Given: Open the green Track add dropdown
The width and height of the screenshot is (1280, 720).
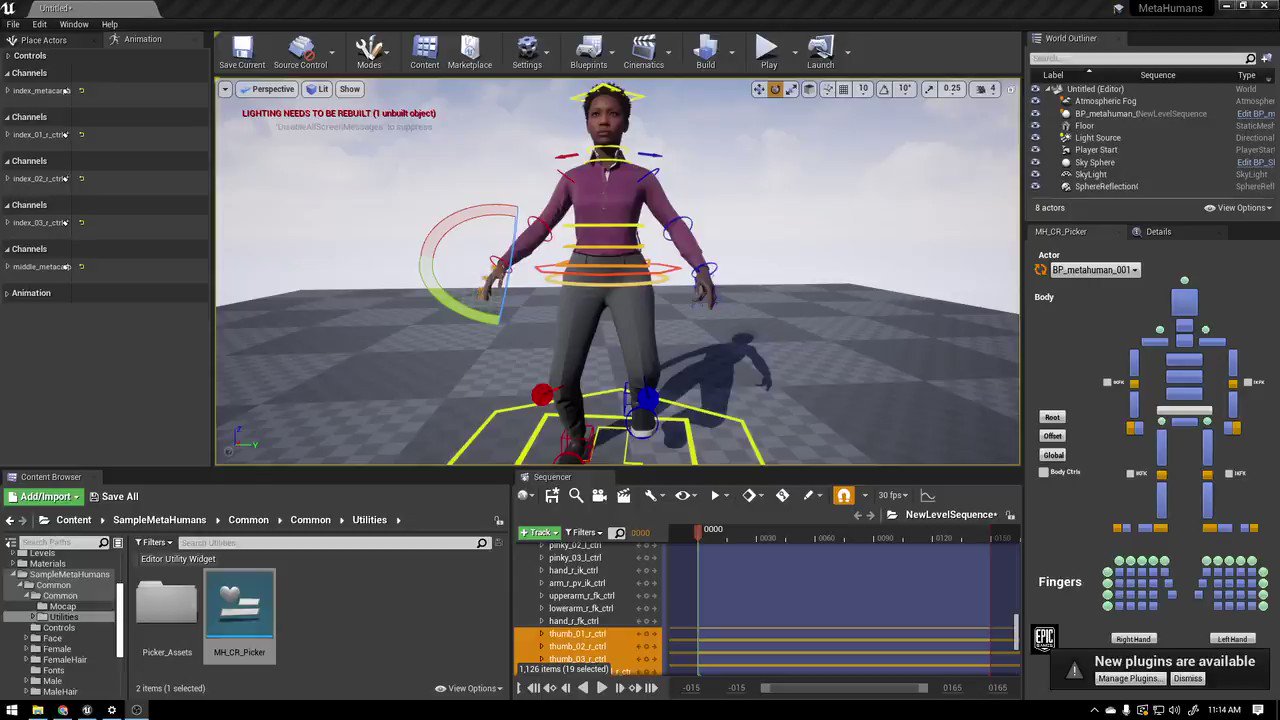Looking at the screenshot, I should pos(539,532).
